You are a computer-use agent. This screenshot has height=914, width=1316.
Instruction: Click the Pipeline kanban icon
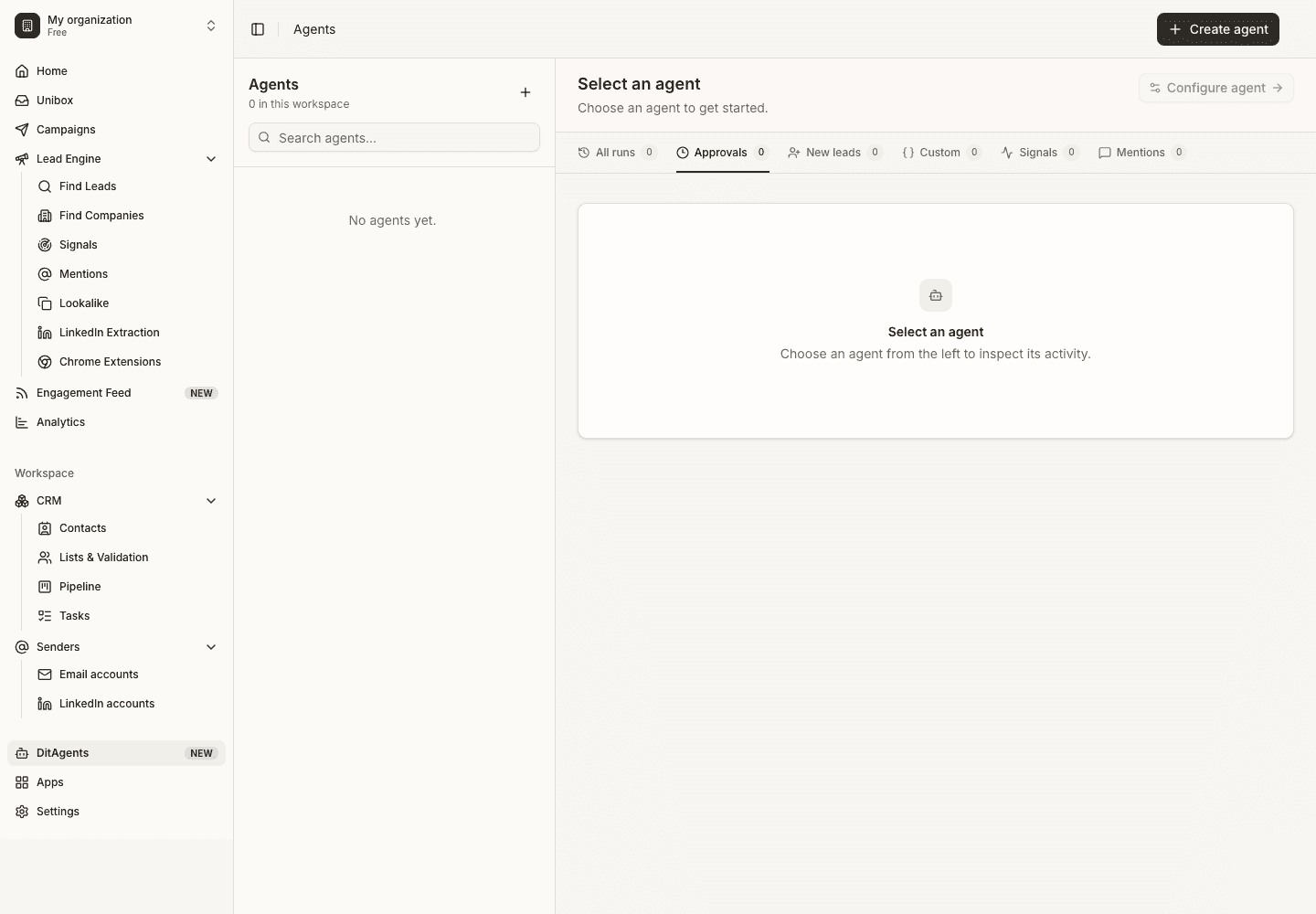(x=45, y=587)
